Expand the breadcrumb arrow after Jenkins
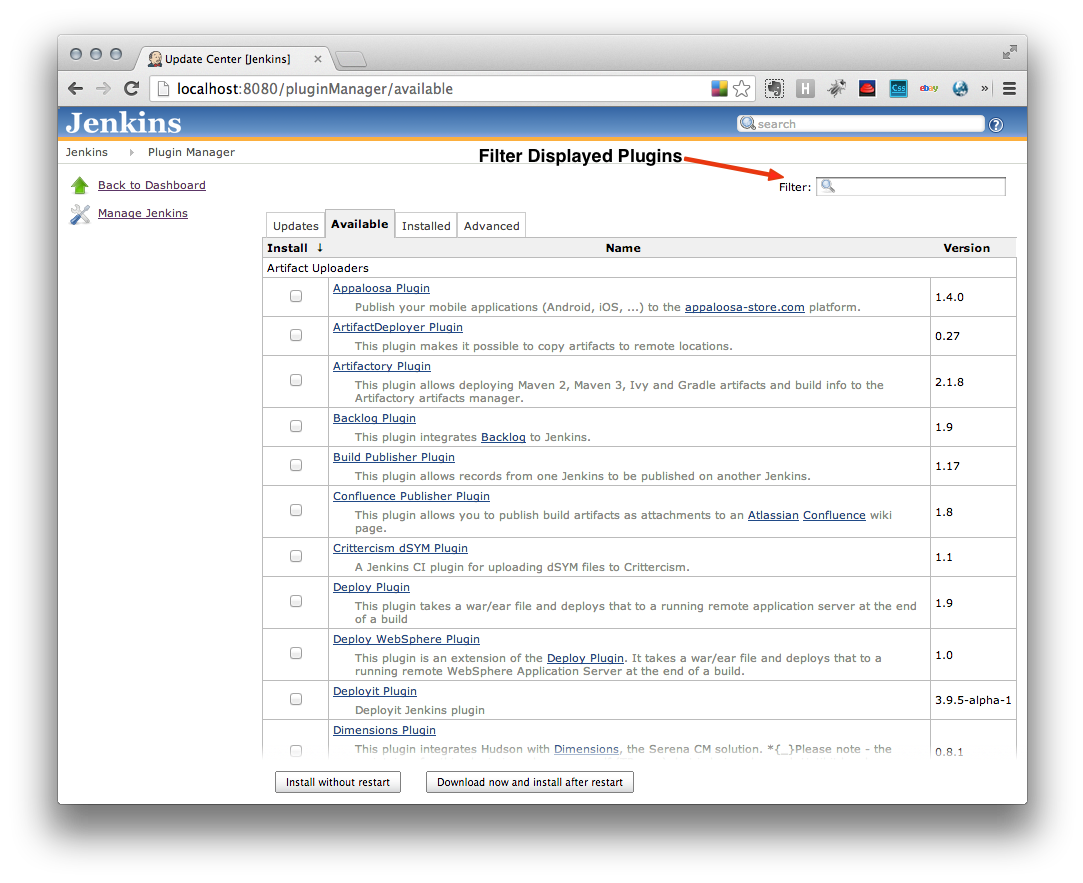 click(x=131, y=152)
